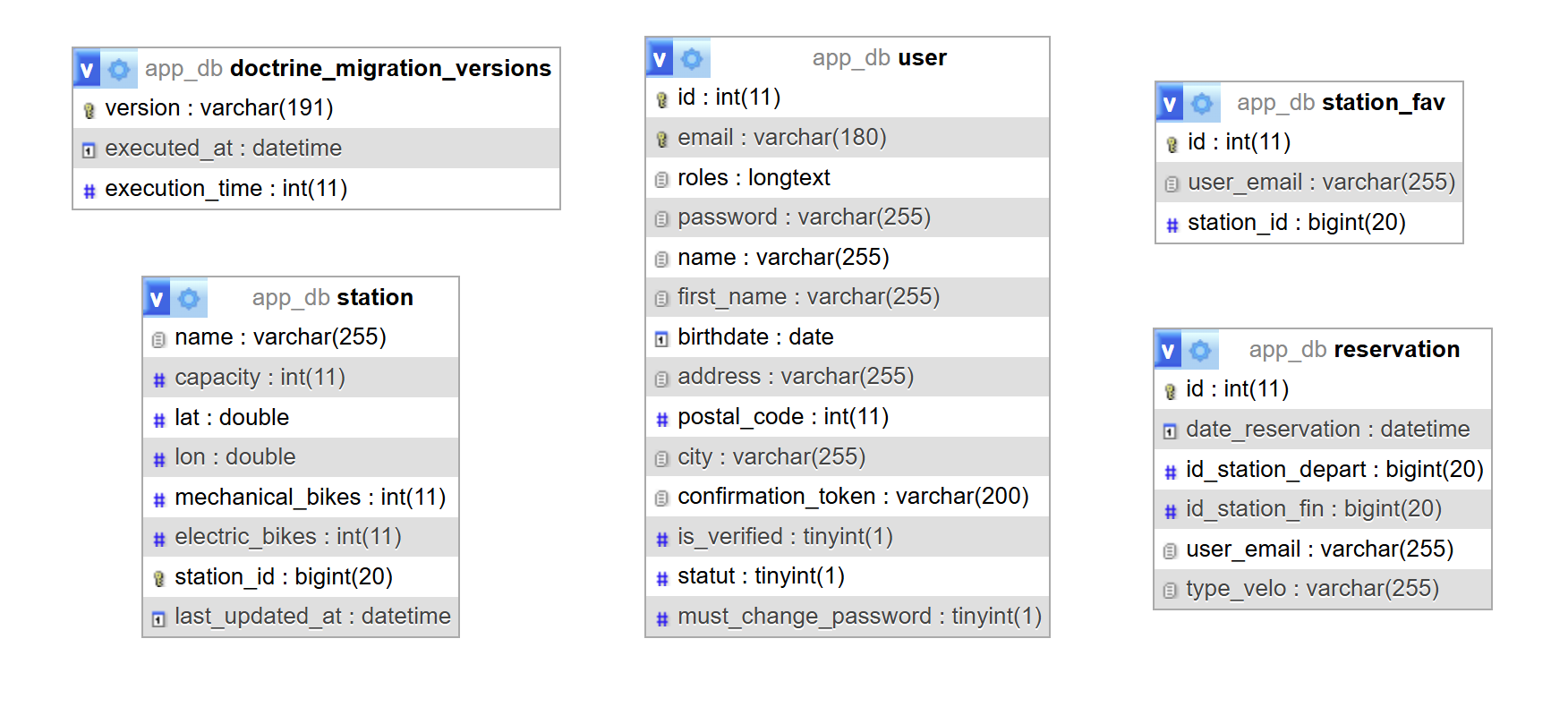This screenshot has height=707, width=1568.
Task: Click the gear icon on user table
Action: [692, 59]
